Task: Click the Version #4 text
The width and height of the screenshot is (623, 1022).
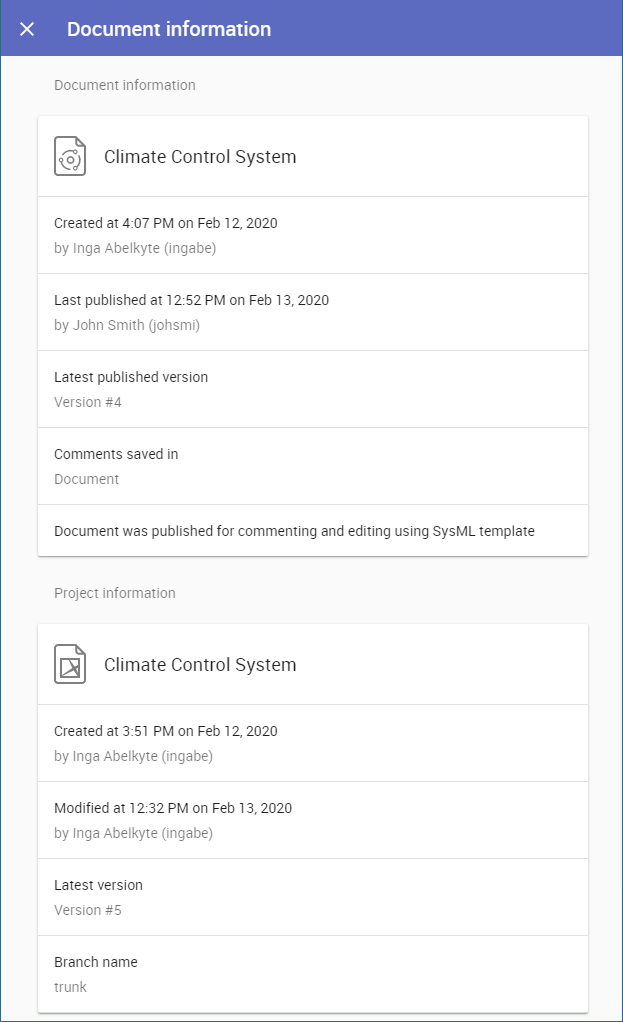Action: 88,402
